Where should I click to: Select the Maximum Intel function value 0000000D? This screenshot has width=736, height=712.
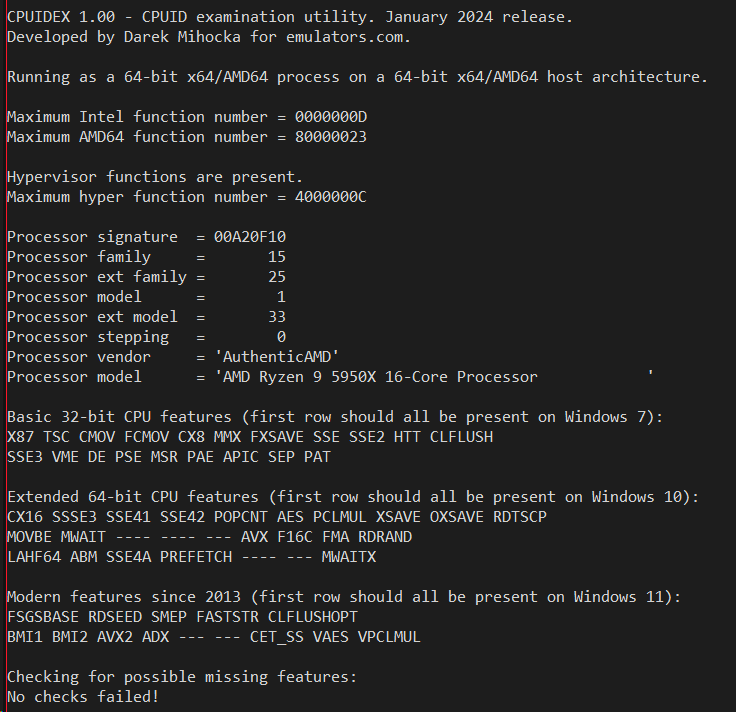click(x=331, y=117)
